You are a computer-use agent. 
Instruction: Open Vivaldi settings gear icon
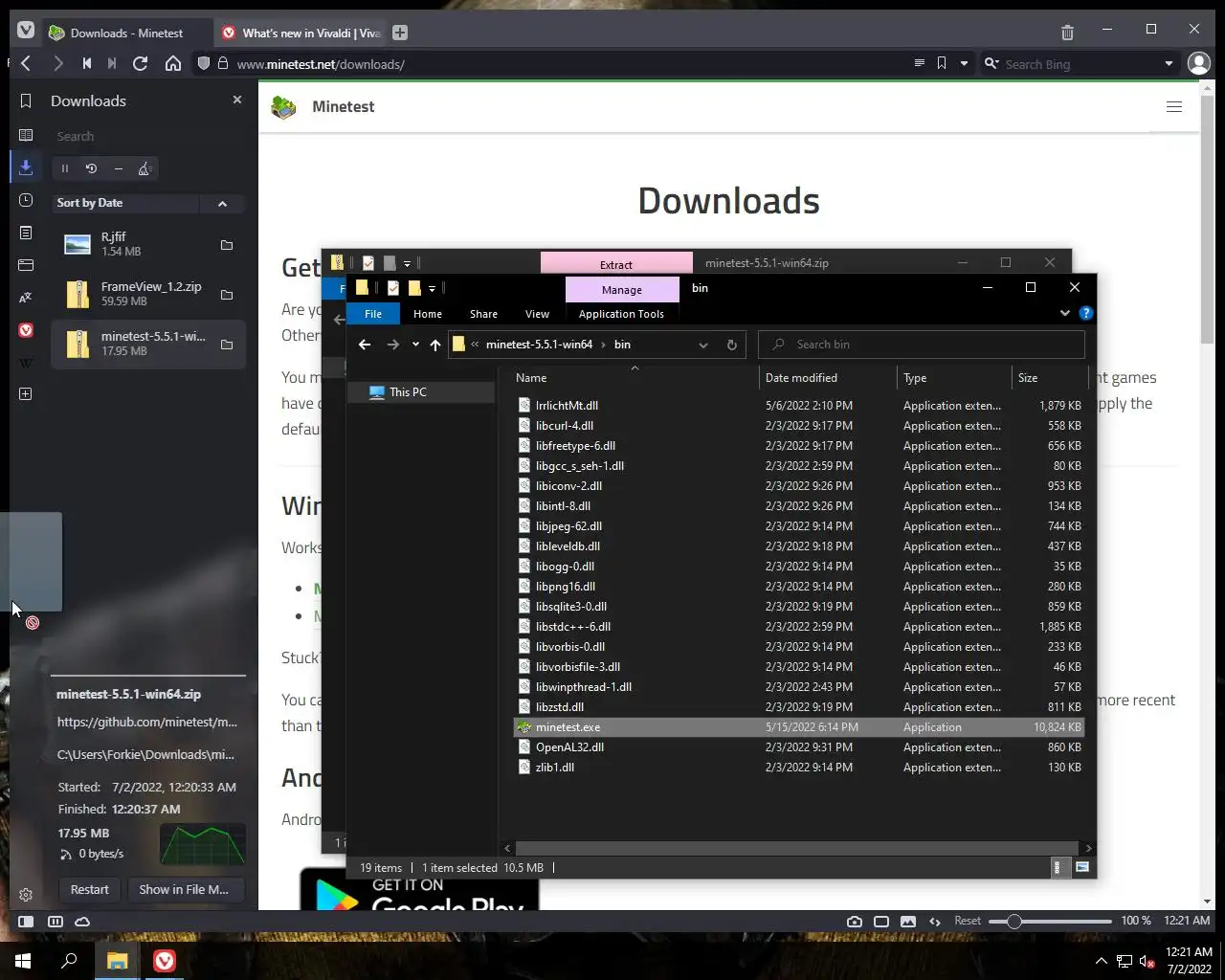tap(26, 895)
